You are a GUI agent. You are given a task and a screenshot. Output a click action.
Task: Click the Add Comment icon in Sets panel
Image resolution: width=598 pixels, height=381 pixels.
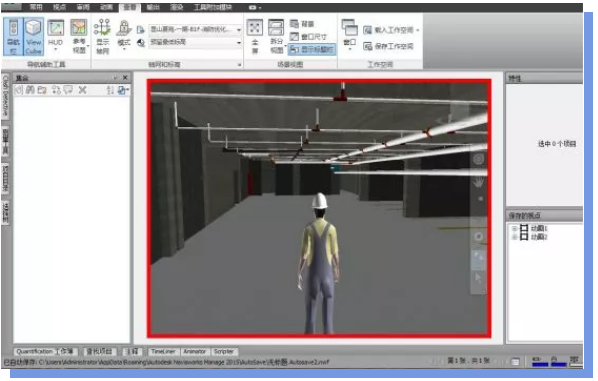pyautogui.click(x=68, y=90)
